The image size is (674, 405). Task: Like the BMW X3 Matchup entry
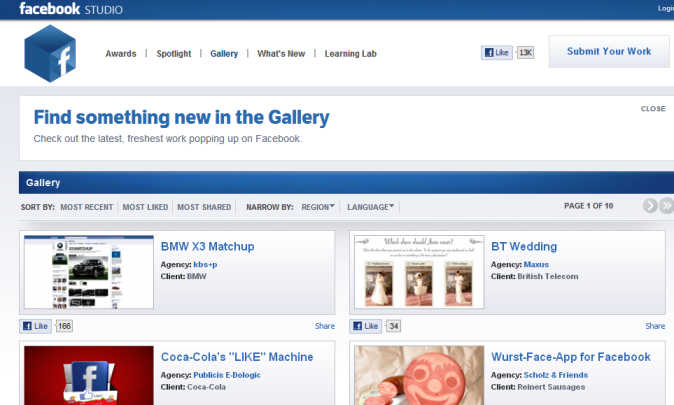[x=35, y=326]
